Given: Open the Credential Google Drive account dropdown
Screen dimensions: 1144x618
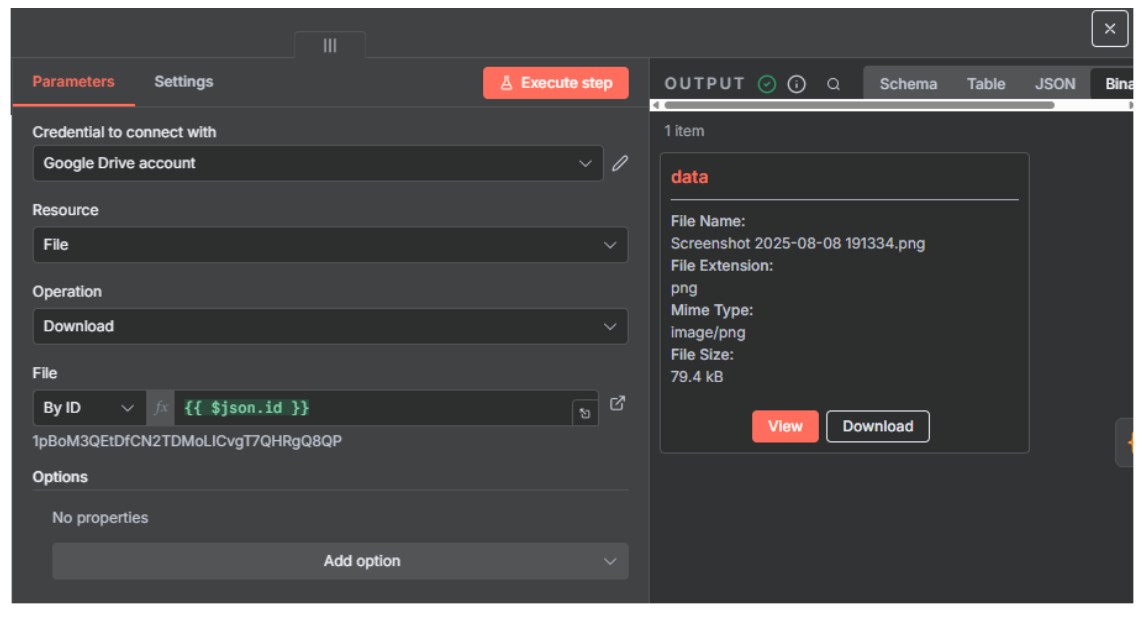Looking at the screenshot, I should [x=317, y=163].
